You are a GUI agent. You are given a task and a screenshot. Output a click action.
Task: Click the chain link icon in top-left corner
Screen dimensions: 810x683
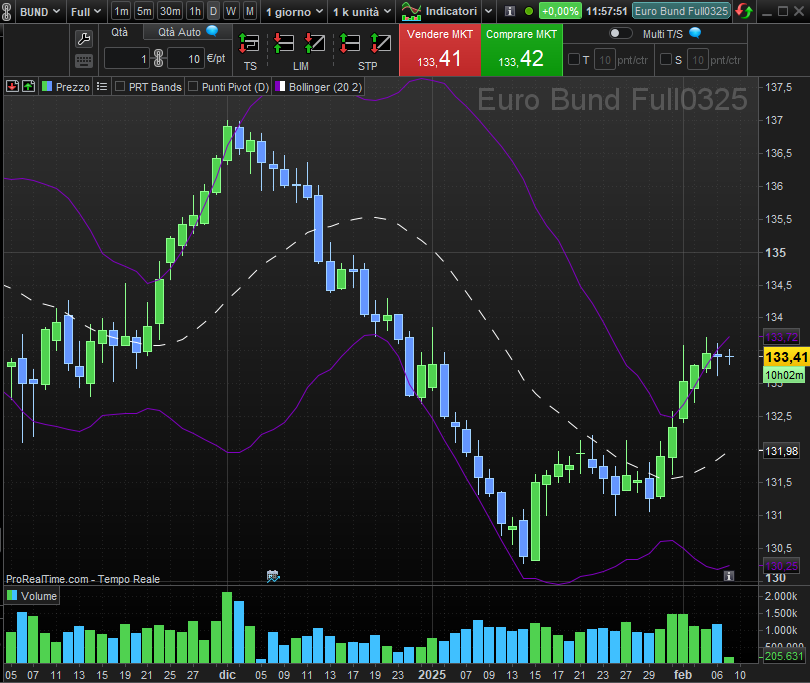click(9, 11)
